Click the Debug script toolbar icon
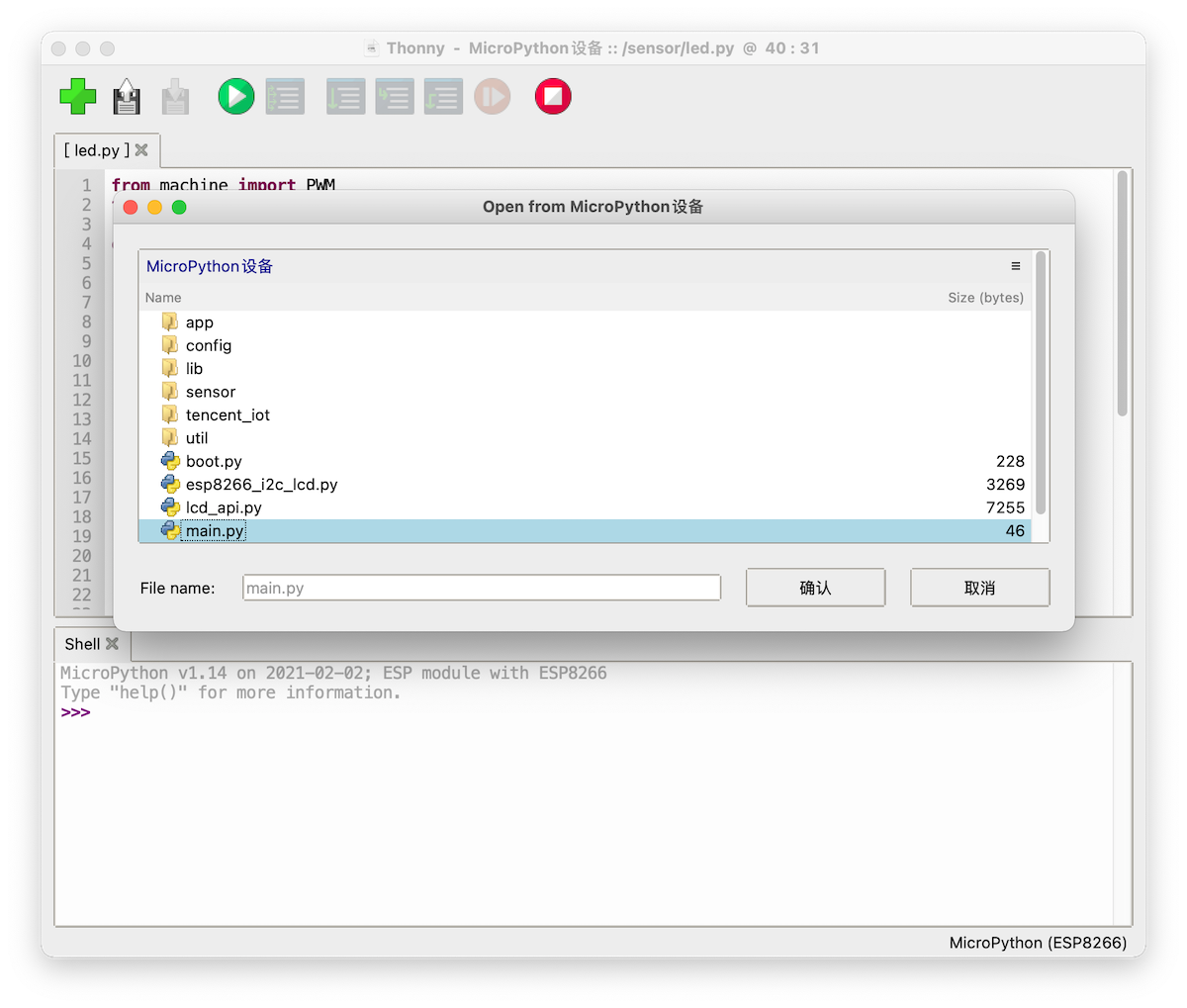The width and height of the screenshot is (1187, 1008). (285, 97)
